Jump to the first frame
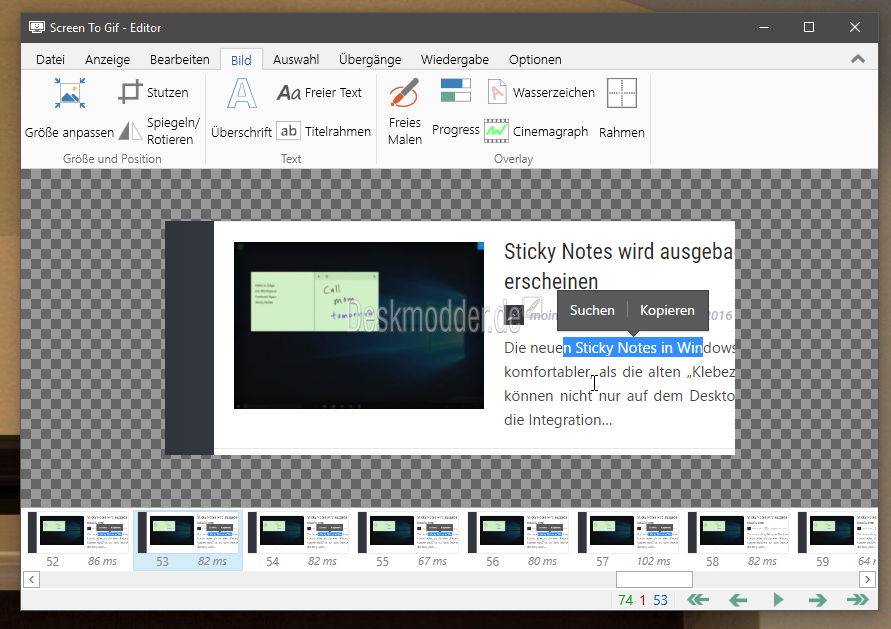The image size is (891, 629). 698,599
